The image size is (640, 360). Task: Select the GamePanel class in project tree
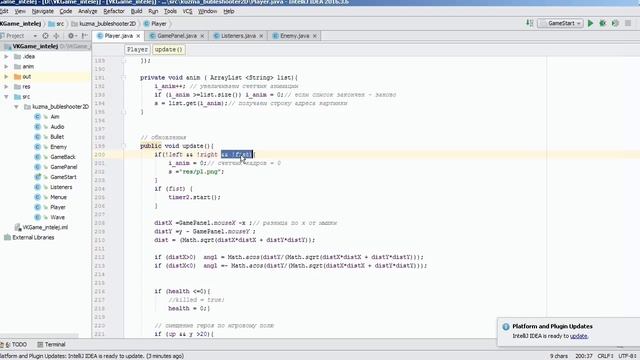tap(64, 167)
